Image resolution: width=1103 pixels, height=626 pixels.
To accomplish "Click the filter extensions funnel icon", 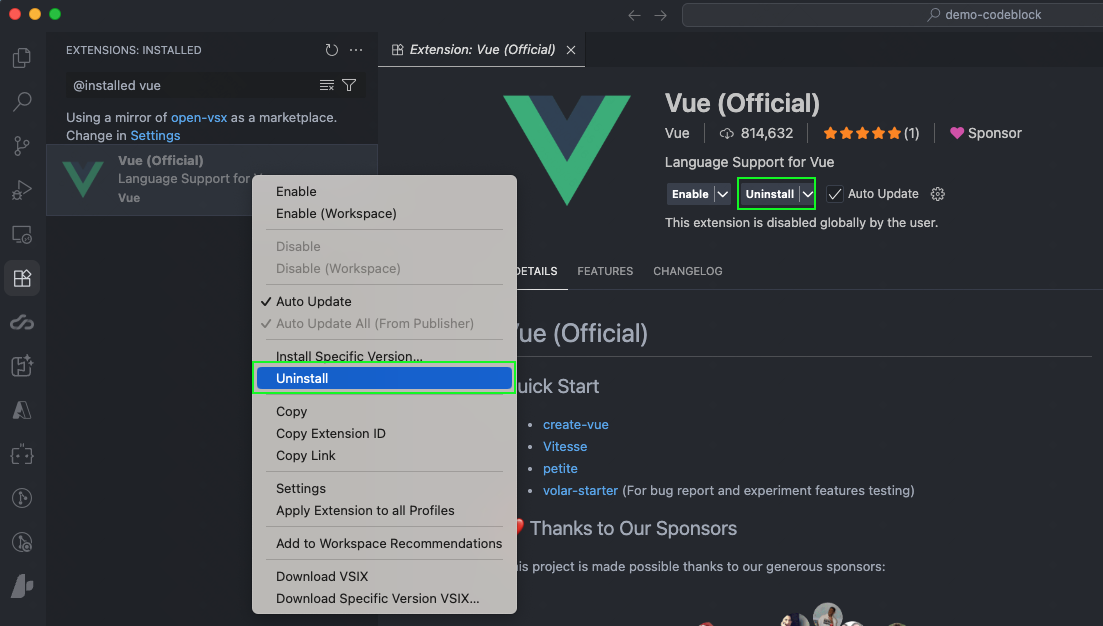I will click(x=349, y=86).
